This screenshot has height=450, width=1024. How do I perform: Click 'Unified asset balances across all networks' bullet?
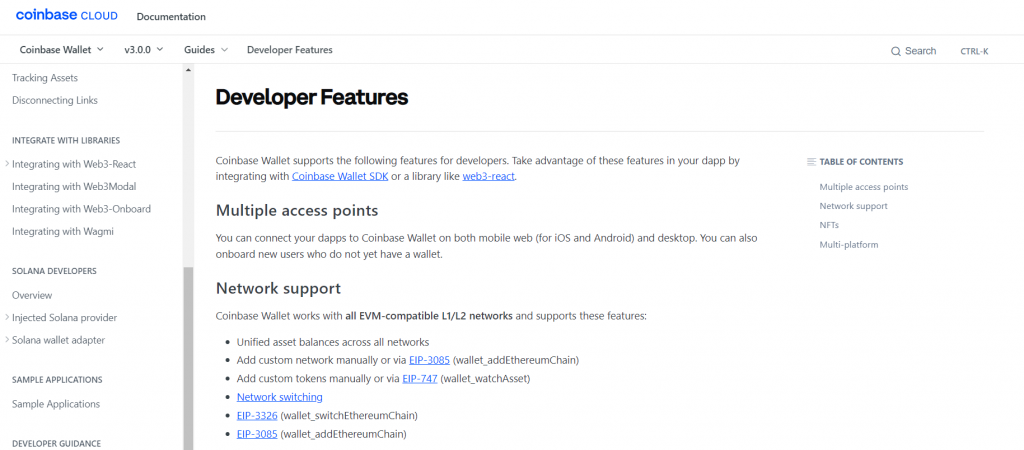coord(333,342)
